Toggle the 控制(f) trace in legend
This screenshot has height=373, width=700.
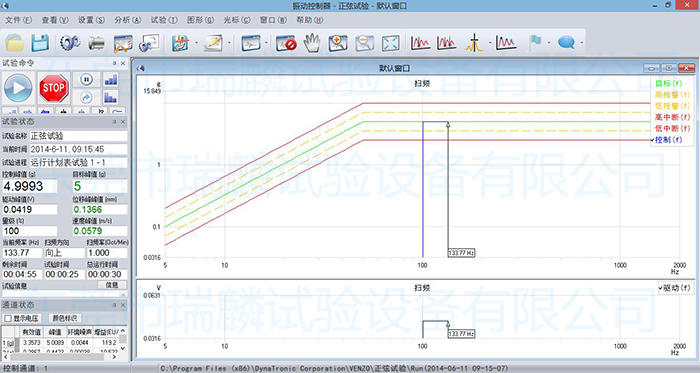pyautogui.click(x=666, y=140)
